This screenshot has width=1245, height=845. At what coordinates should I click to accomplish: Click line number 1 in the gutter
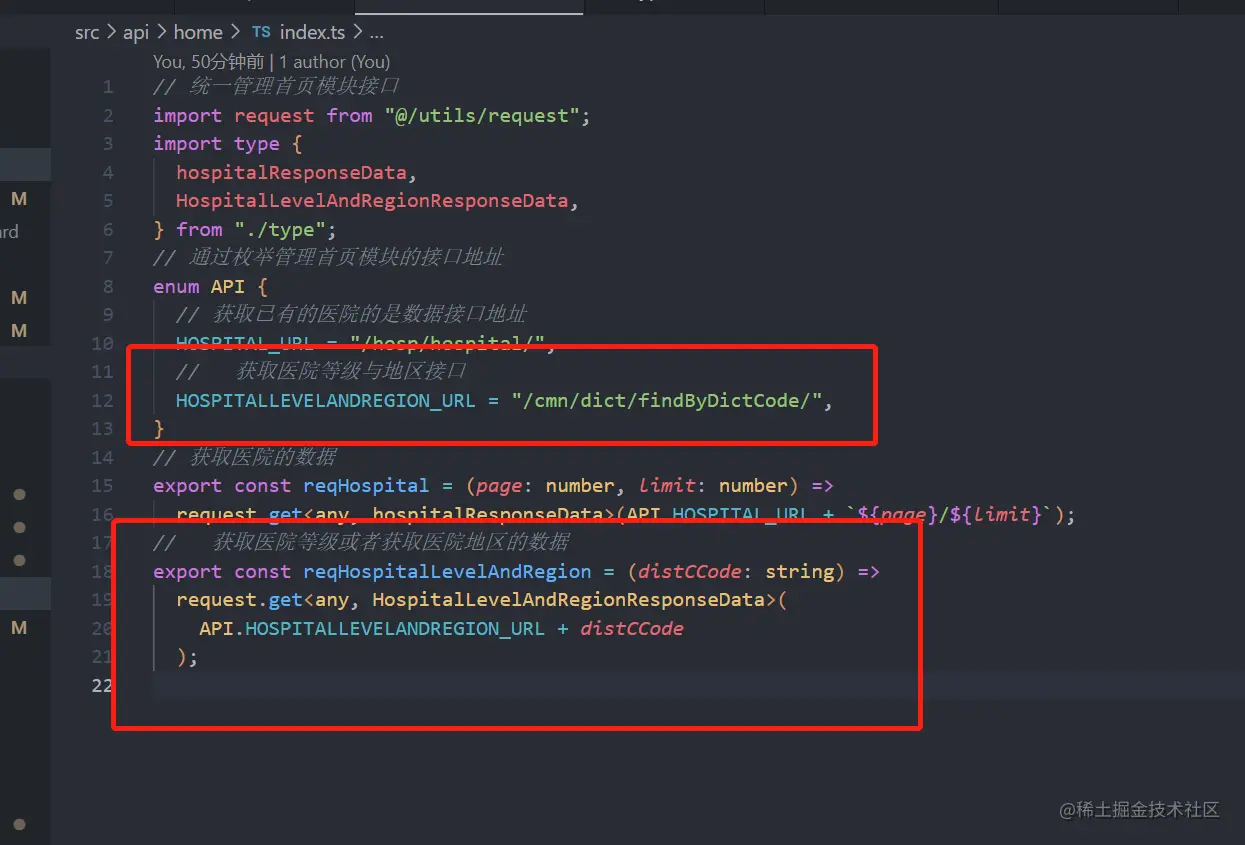coord(108,87)
